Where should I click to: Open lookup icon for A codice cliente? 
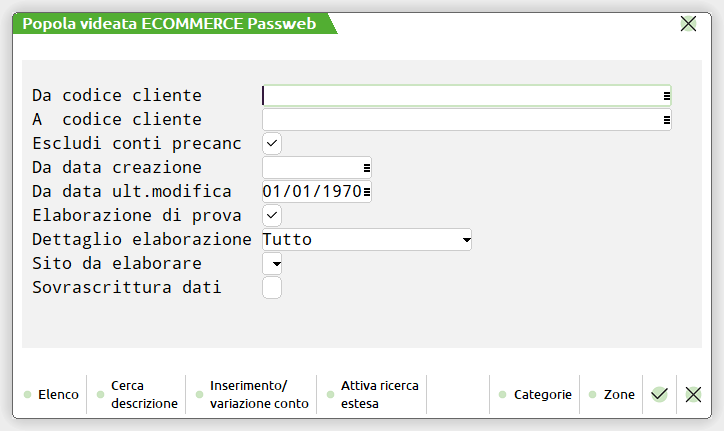[x=666, y=120]
